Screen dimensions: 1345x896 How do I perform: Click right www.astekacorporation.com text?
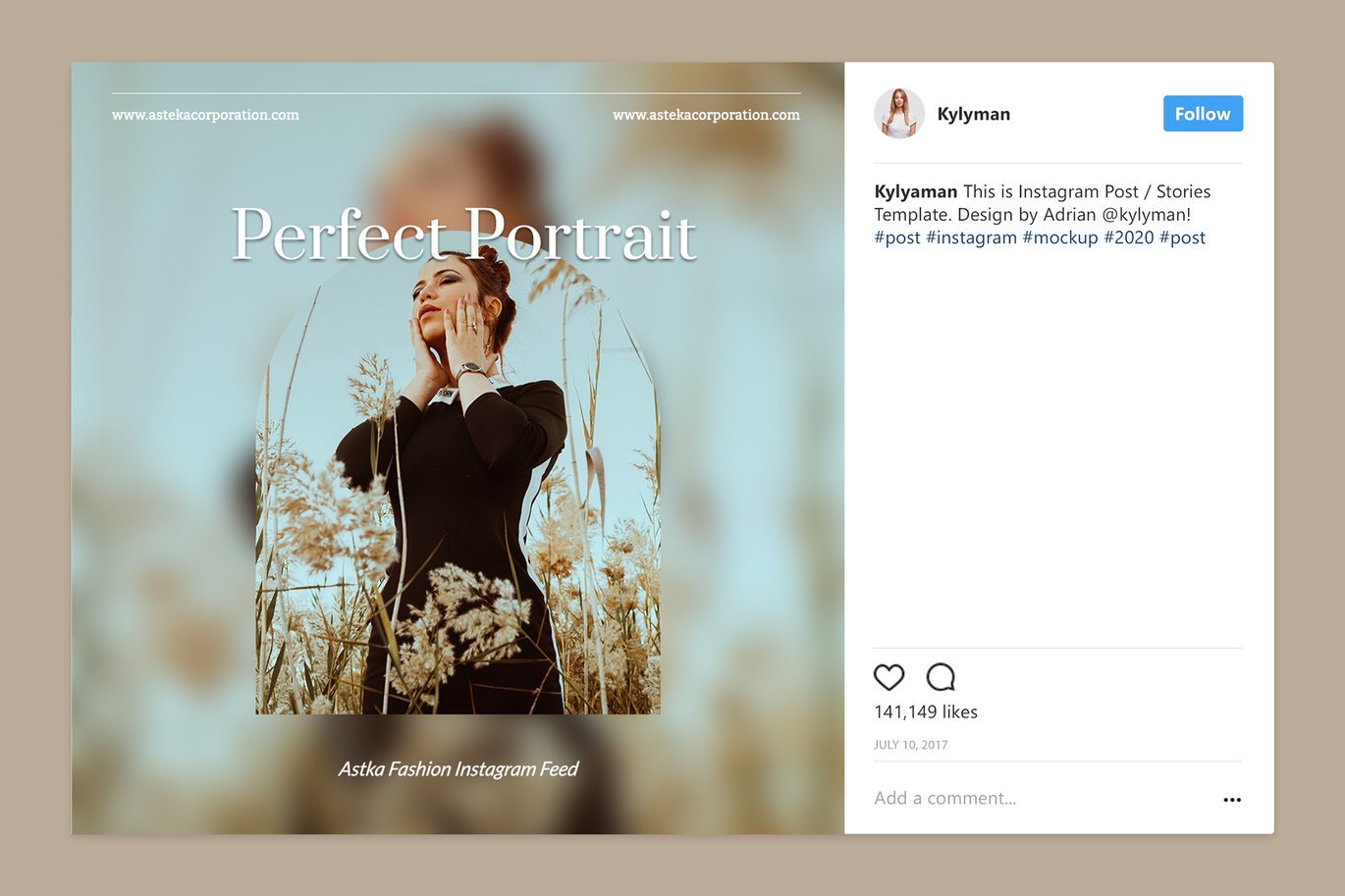(706, 115)
